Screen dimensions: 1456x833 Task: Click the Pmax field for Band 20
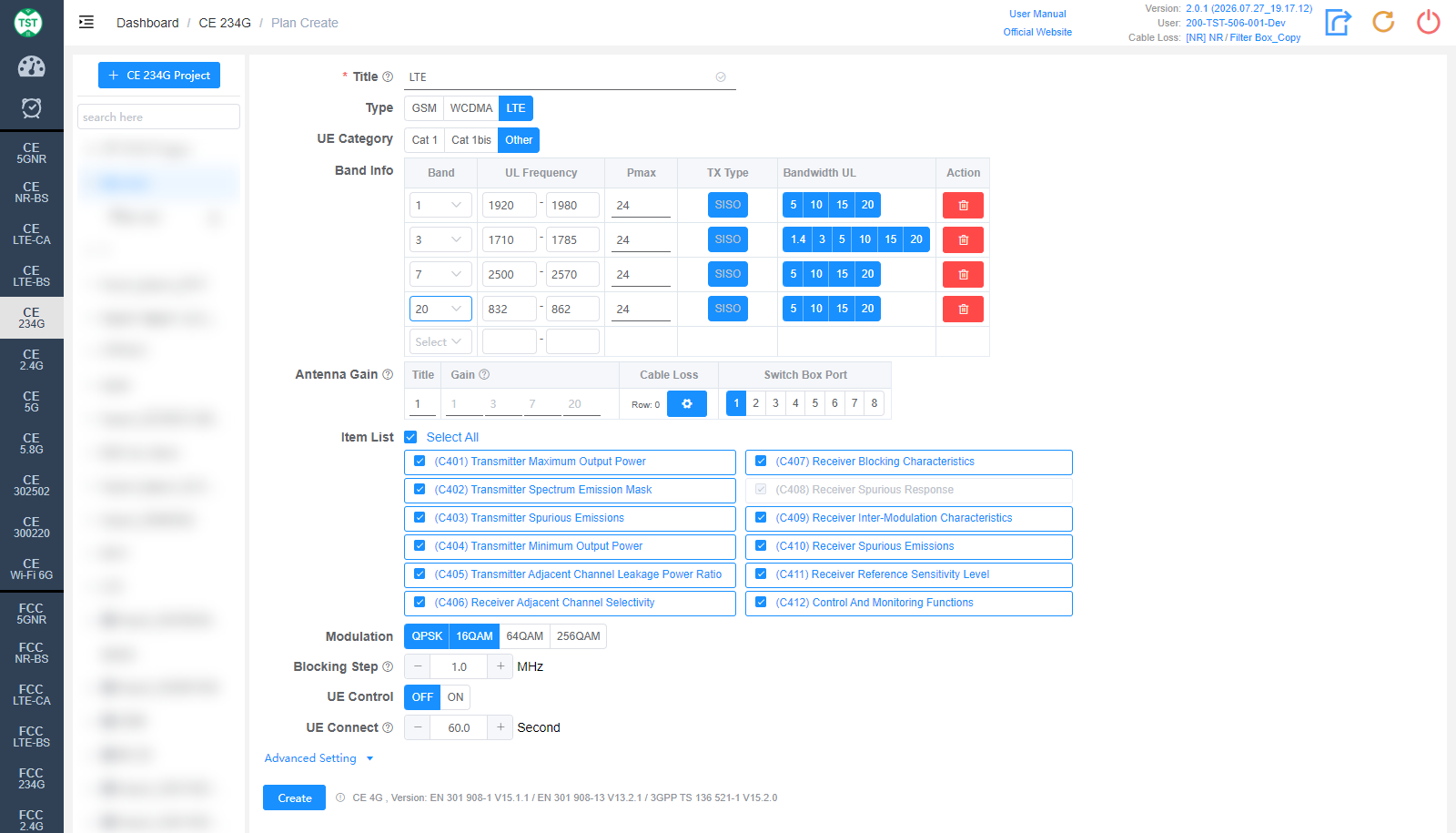(641, 310)
